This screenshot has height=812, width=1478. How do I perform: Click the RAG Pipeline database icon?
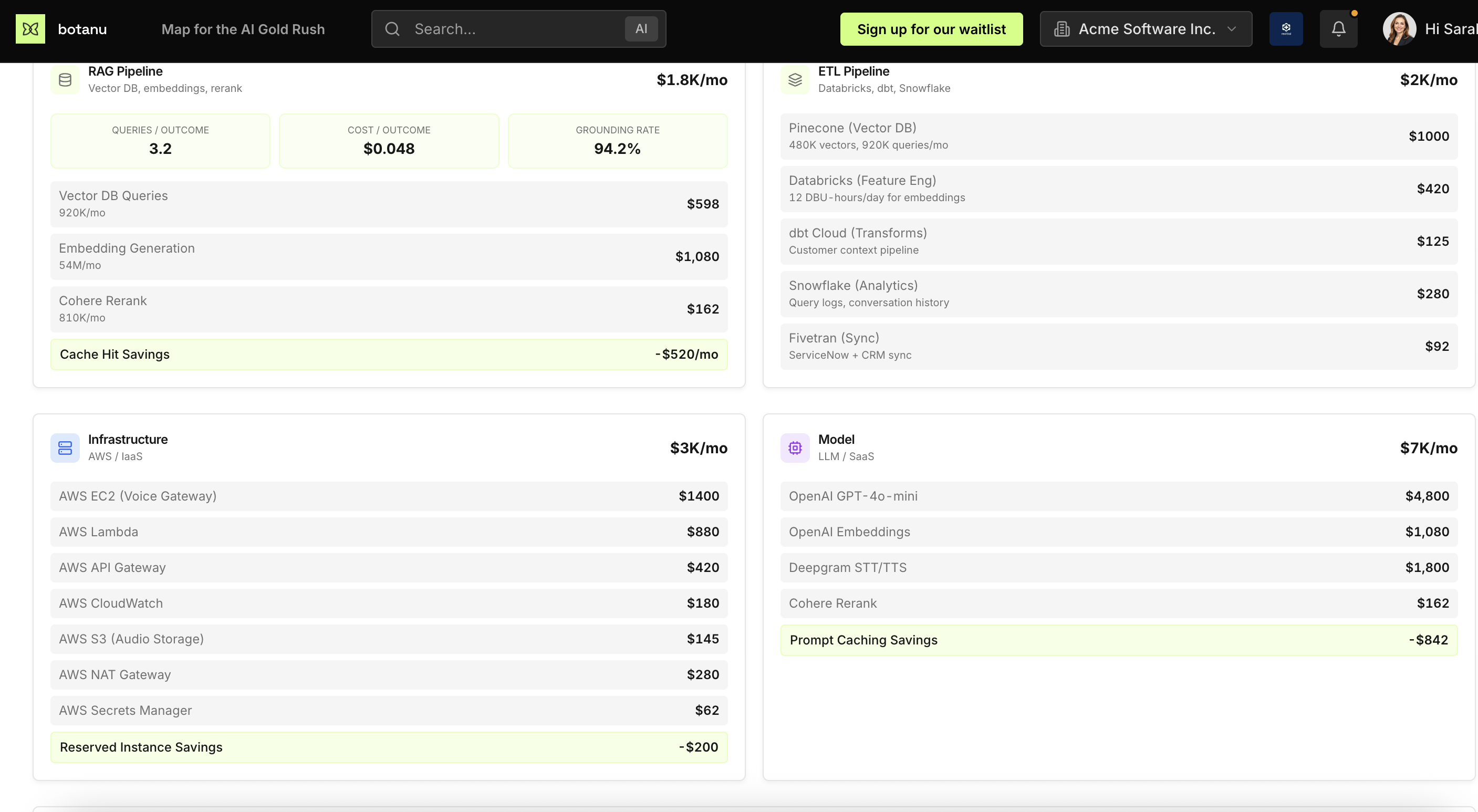tap(66, 80)
